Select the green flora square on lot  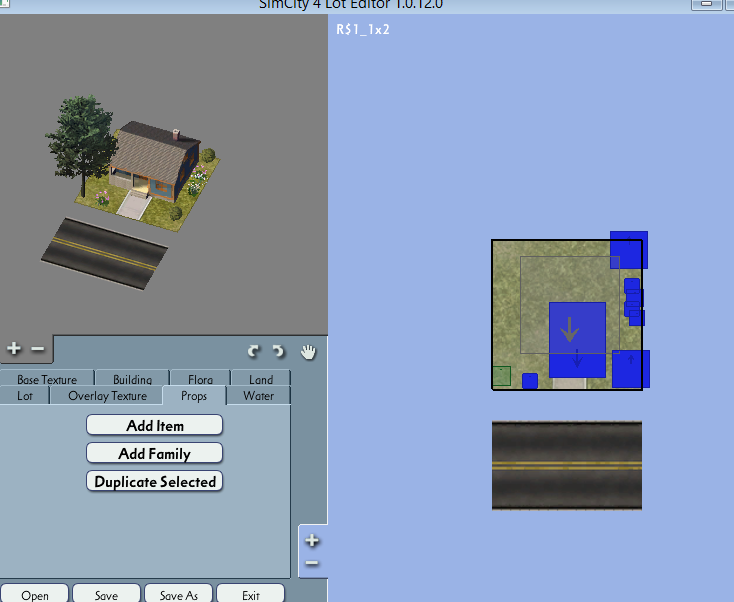(x=501, y=376)
